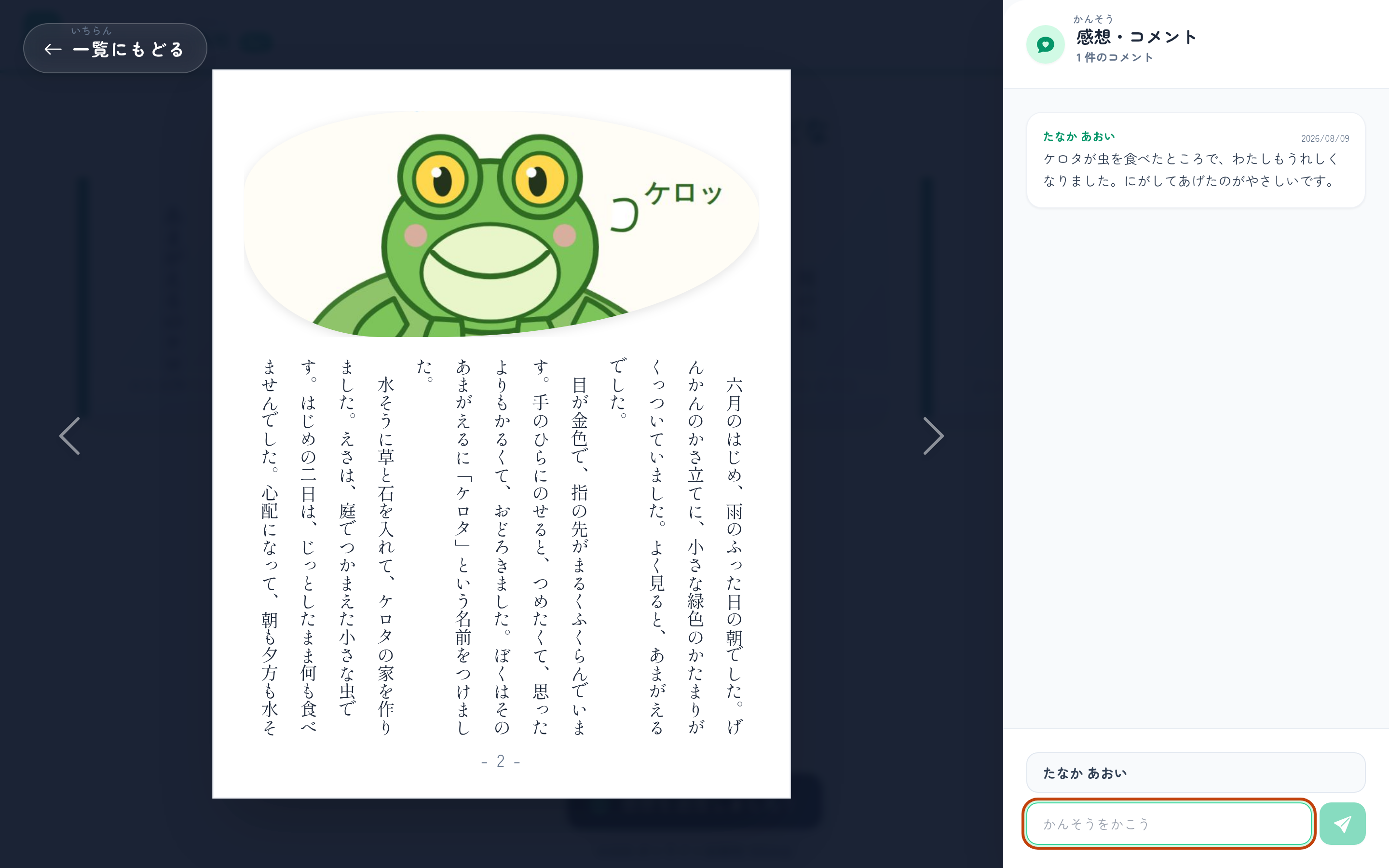The image size is (1389, 868).
Task: Click the first text column 六月のはじめ
Action: click(734, 555)
